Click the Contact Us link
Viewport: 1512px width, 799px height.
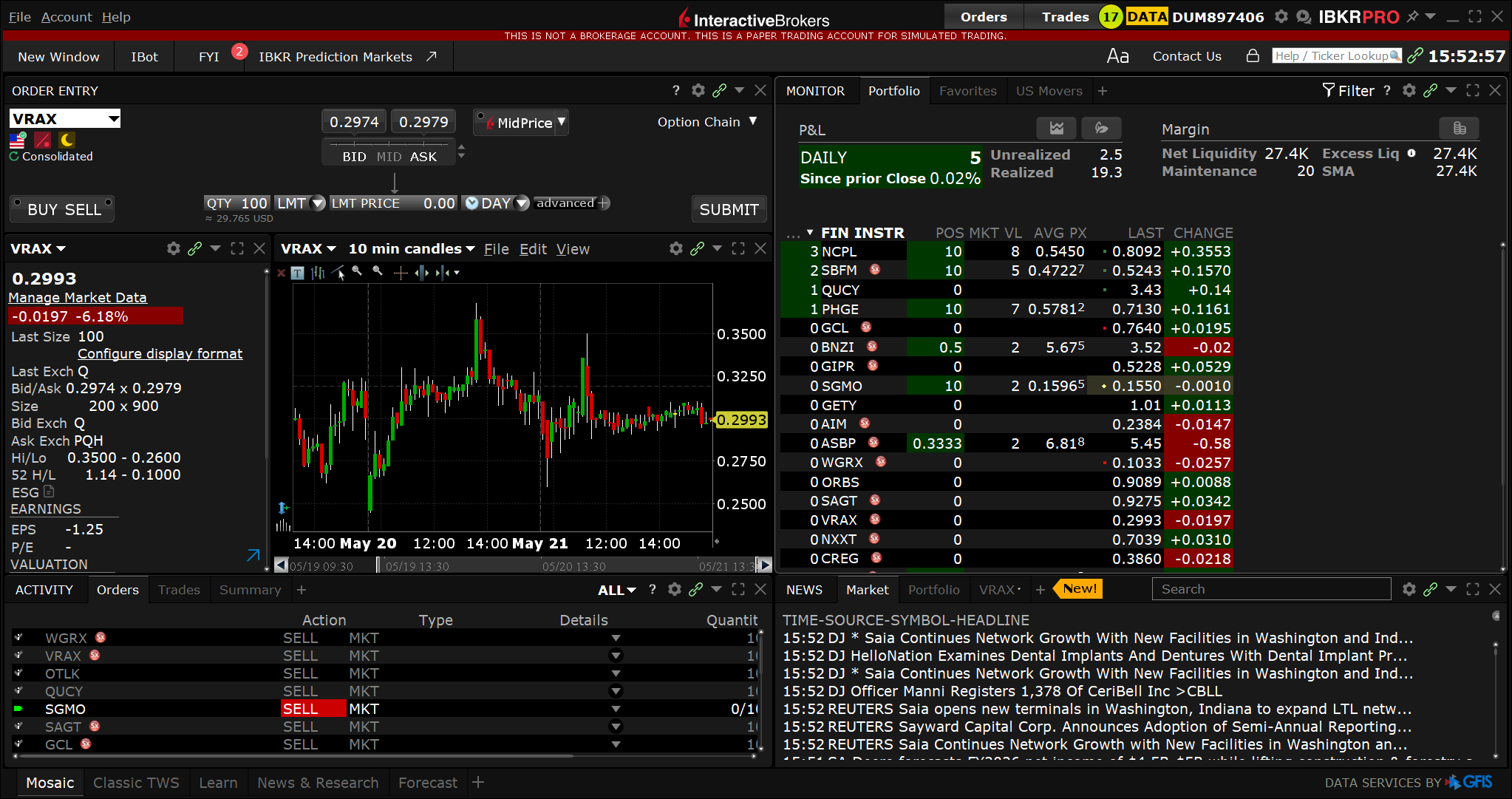1187,56
